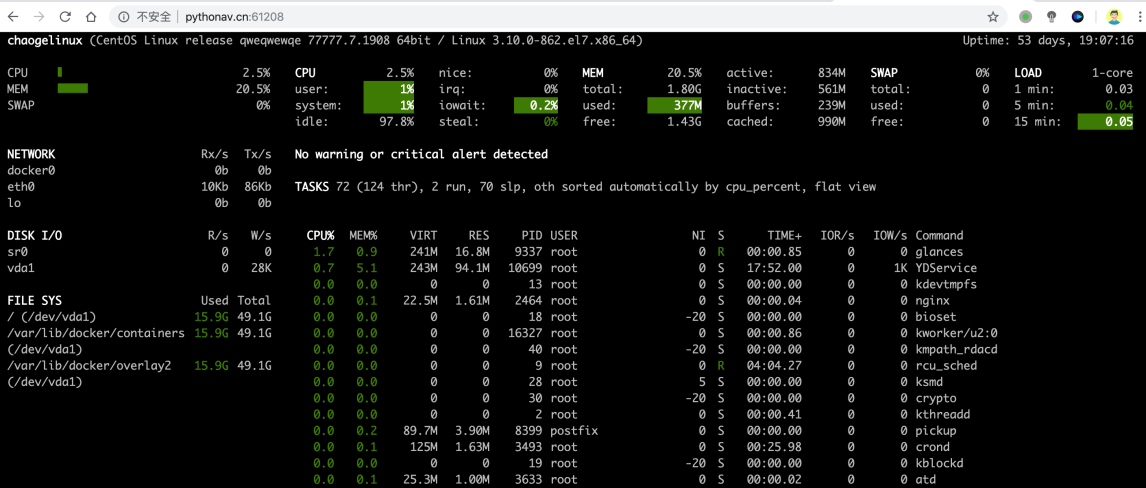Click the VIRT column header

(x=423, y=235)
